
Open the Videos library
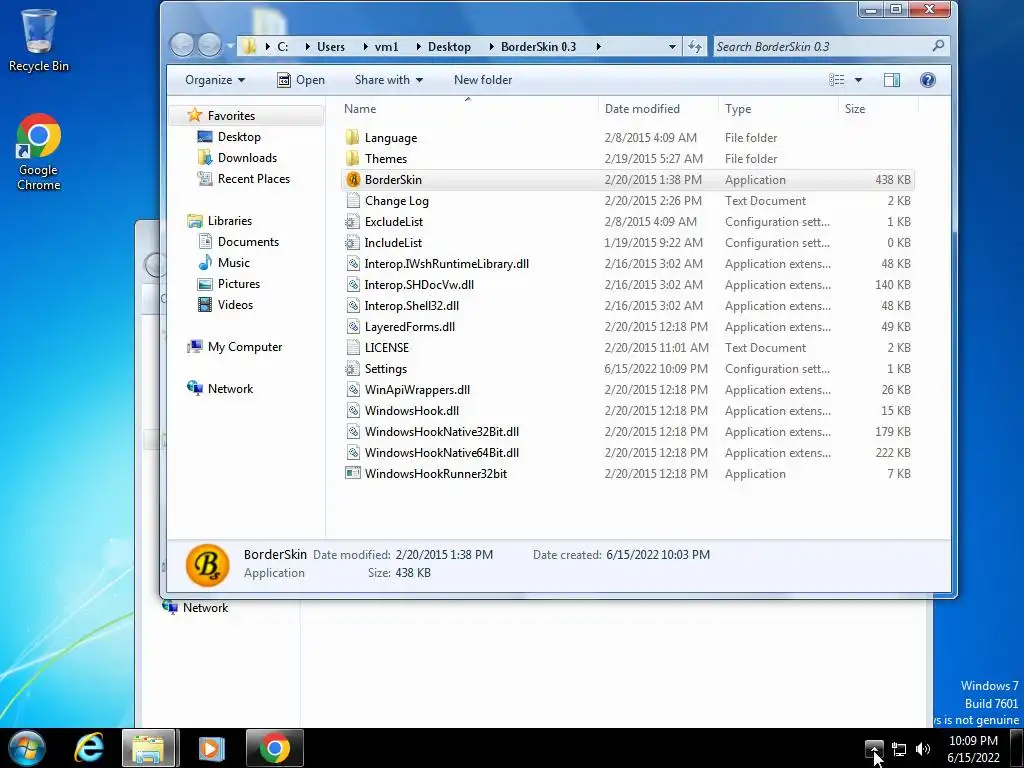tap(235, 304)
